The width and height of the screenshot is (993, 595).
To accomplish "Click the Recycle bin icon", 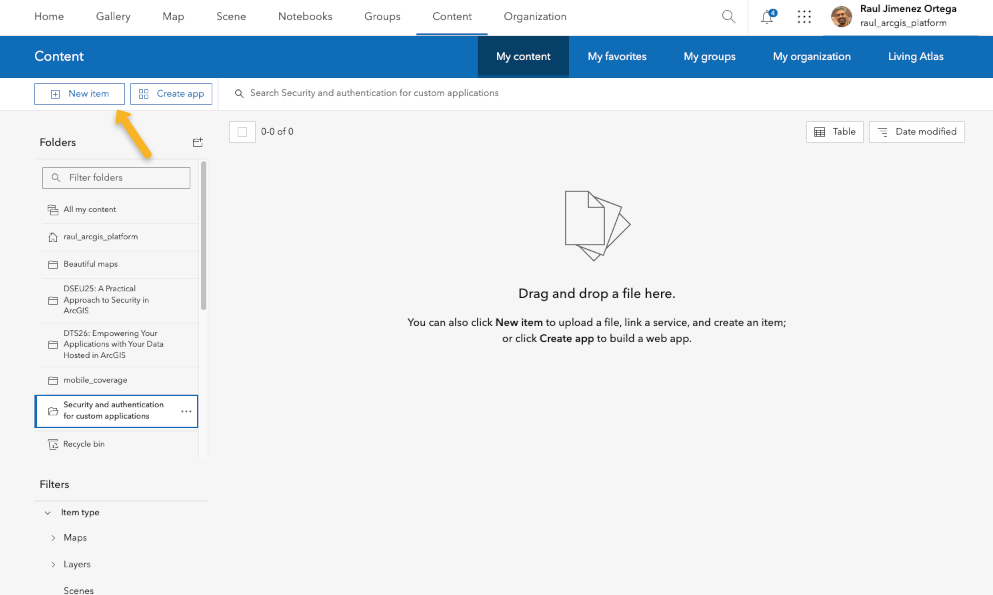I will pyautogui.click(x=53, y=444).
